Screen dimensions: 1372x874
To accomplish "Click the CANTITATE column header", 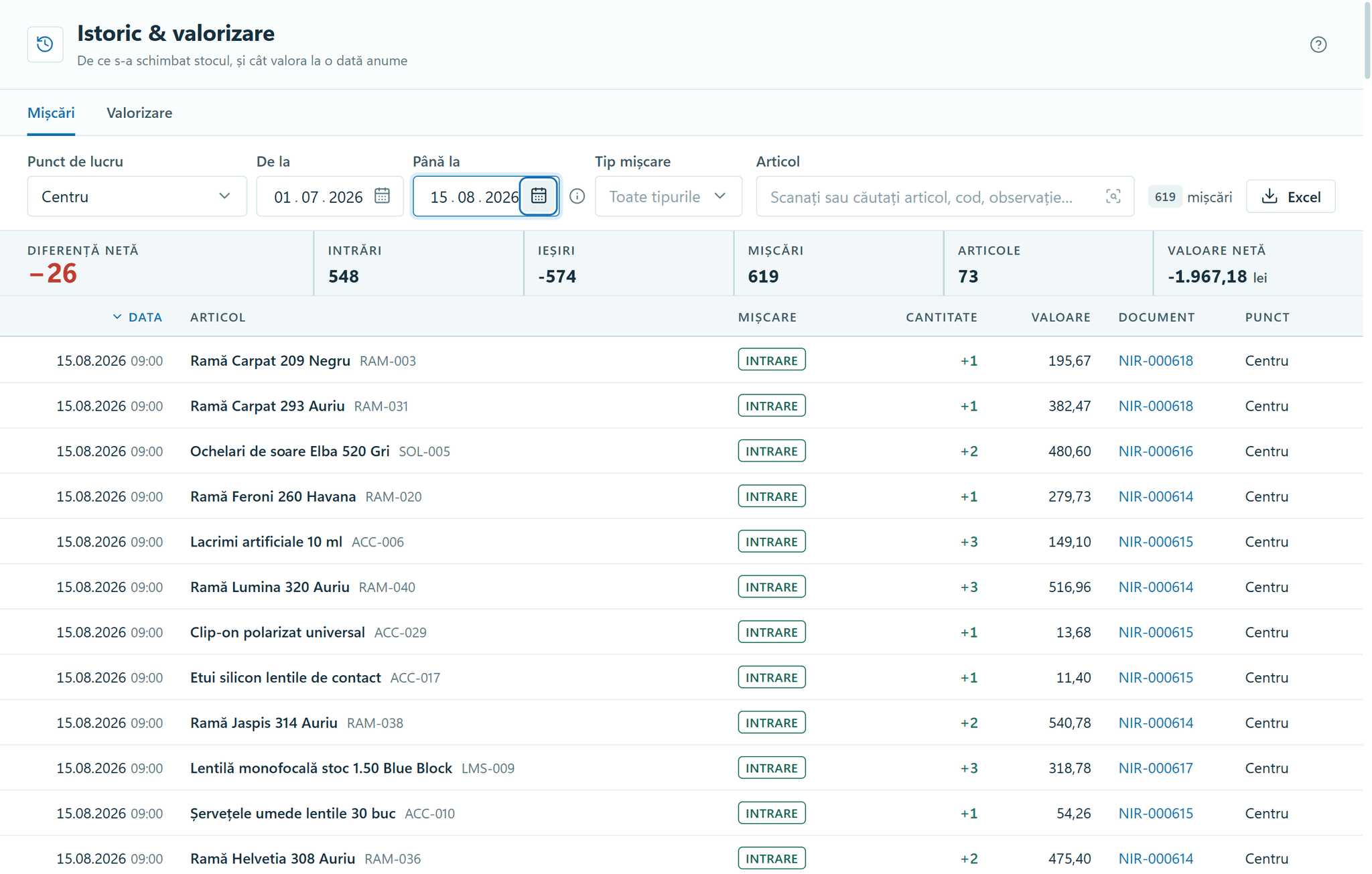I will point(941,317).
